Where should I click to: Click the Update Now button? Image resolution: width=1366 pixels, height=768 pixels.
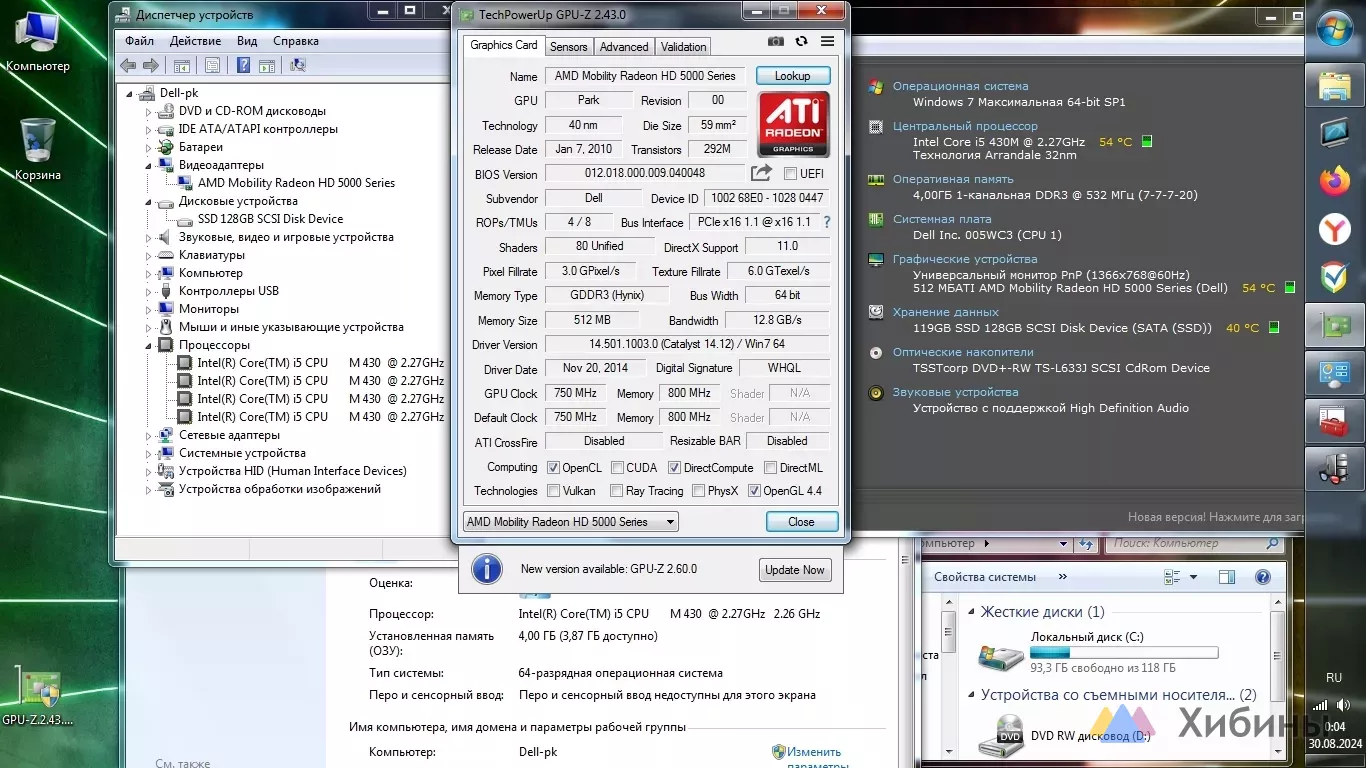(795, 570)
